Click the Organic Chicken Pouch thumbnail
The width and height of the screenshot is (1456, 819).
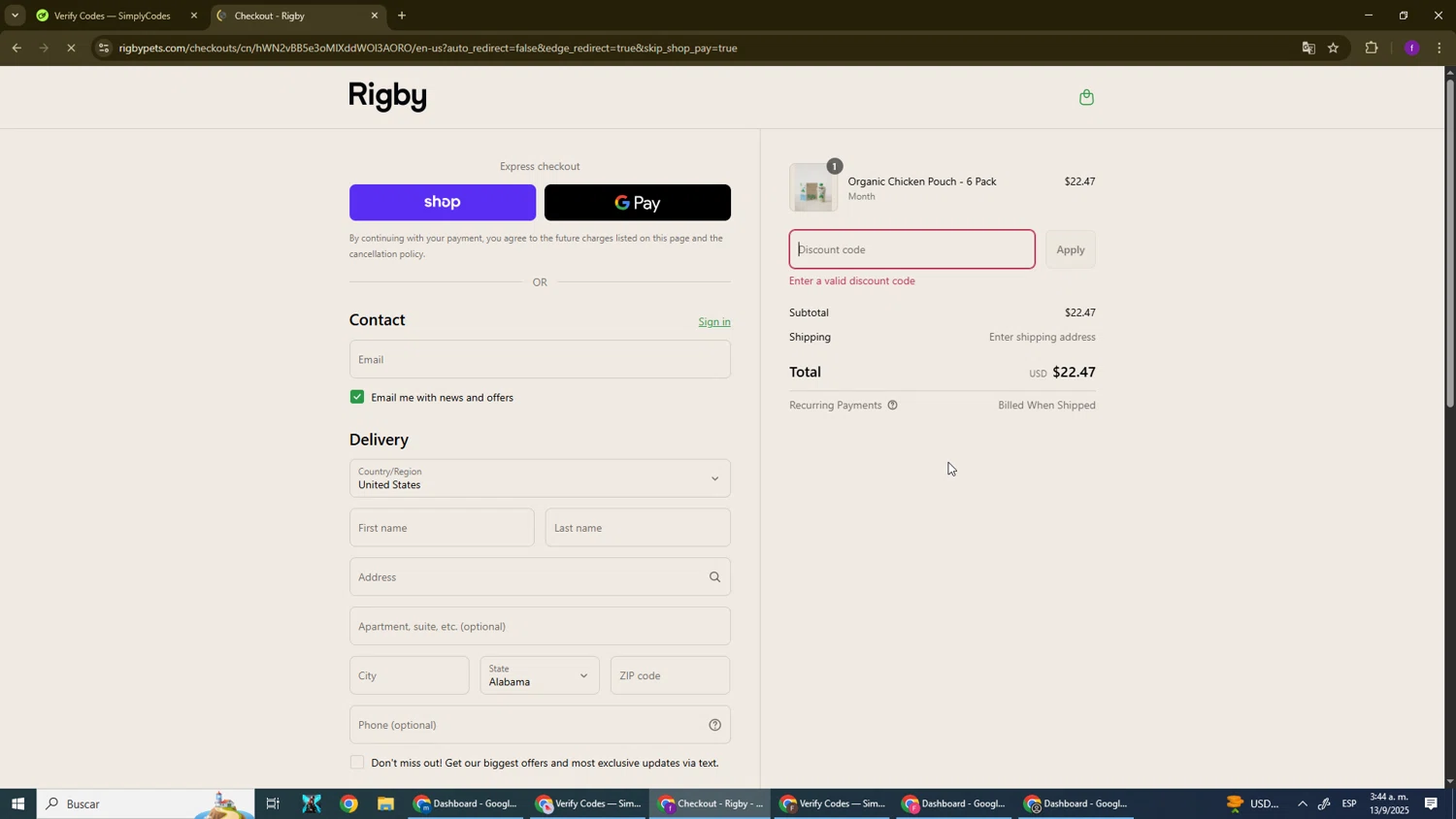coord(812,187)
